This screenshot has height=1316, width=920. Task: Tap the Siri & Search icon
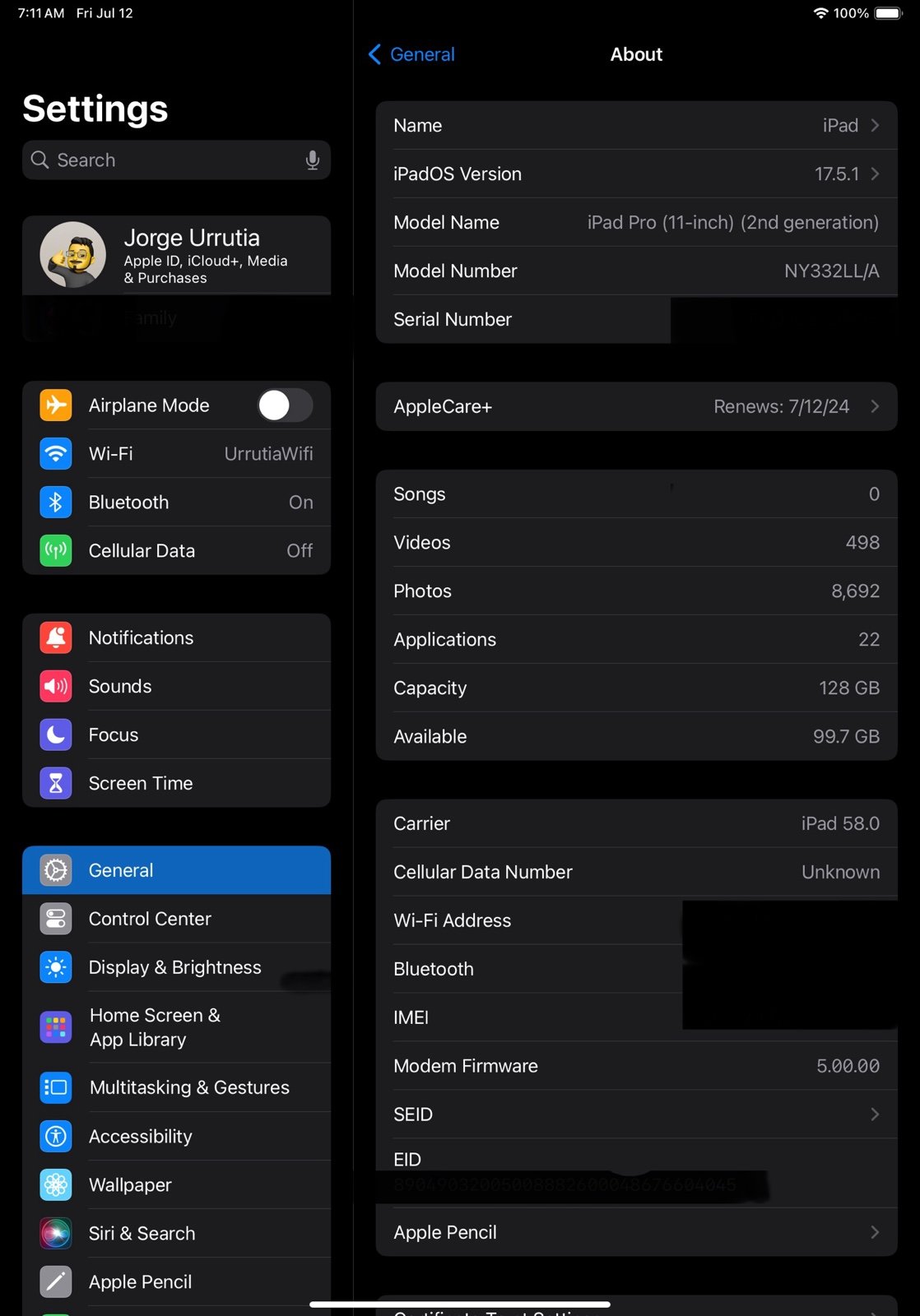click(x=56, y=1234)
